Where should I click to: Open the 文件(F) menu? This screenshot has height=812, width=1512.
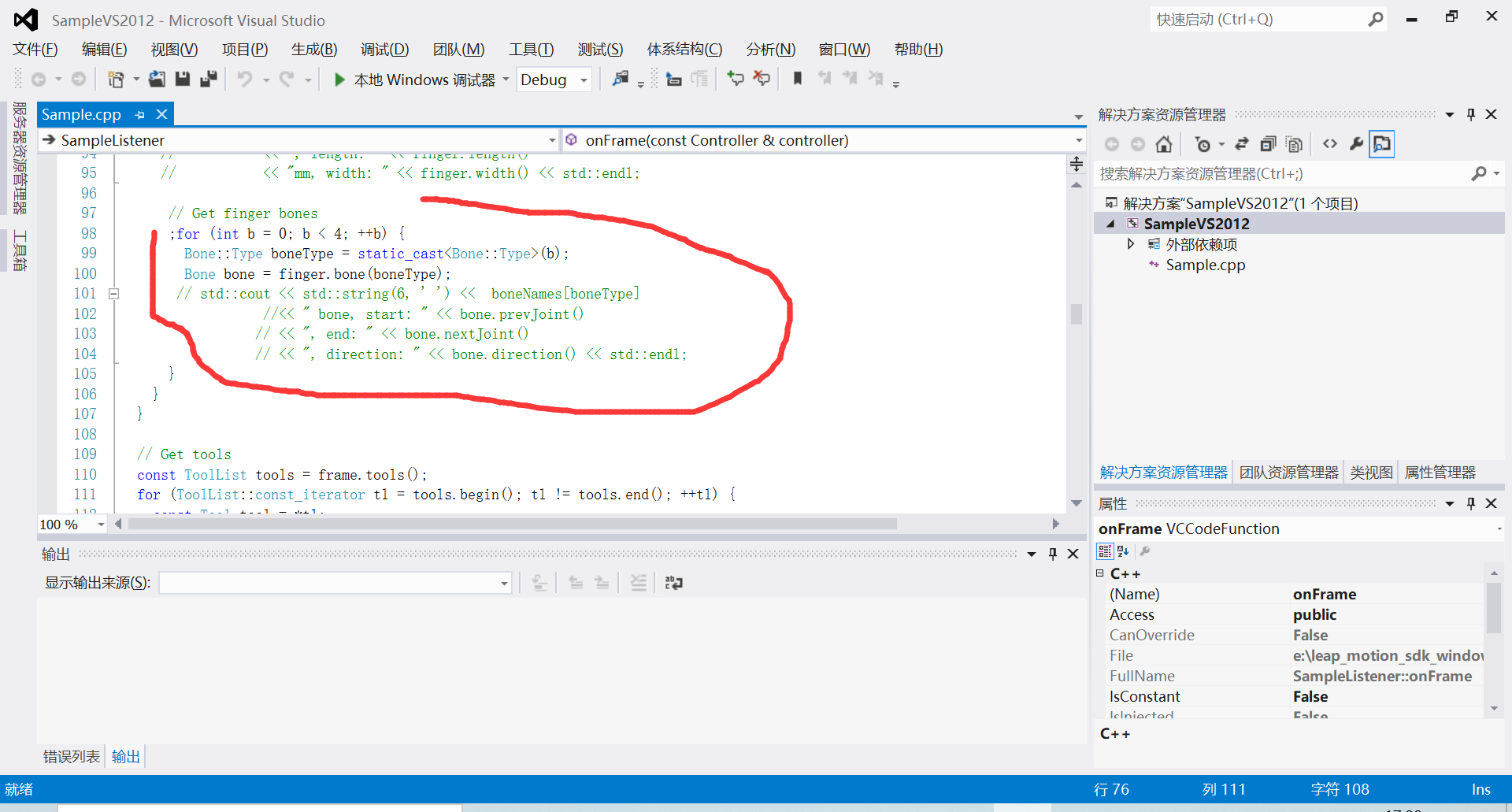point(35,49)
